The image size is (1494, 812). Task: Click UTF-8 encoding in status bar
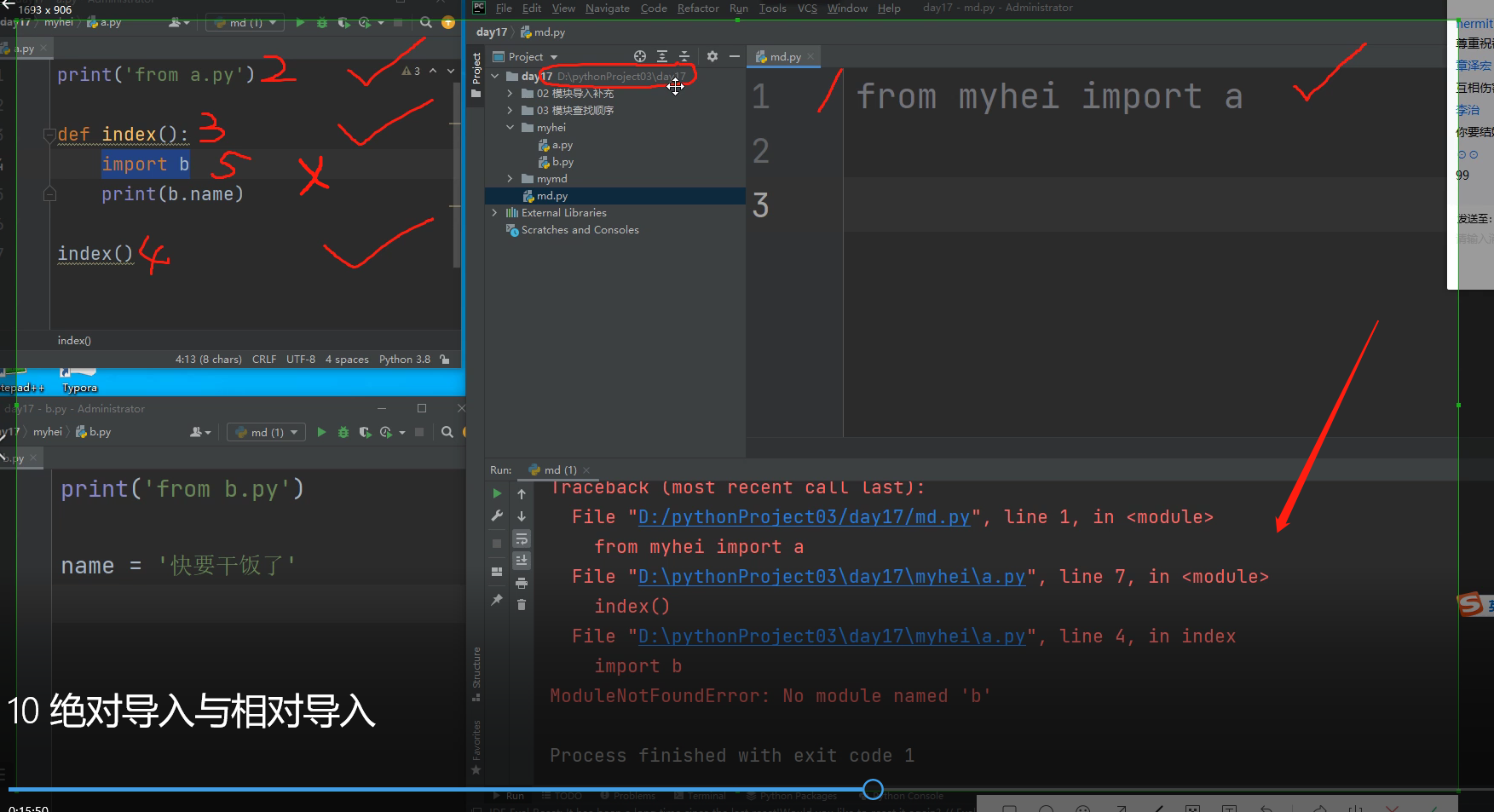(x=301, y=360)
